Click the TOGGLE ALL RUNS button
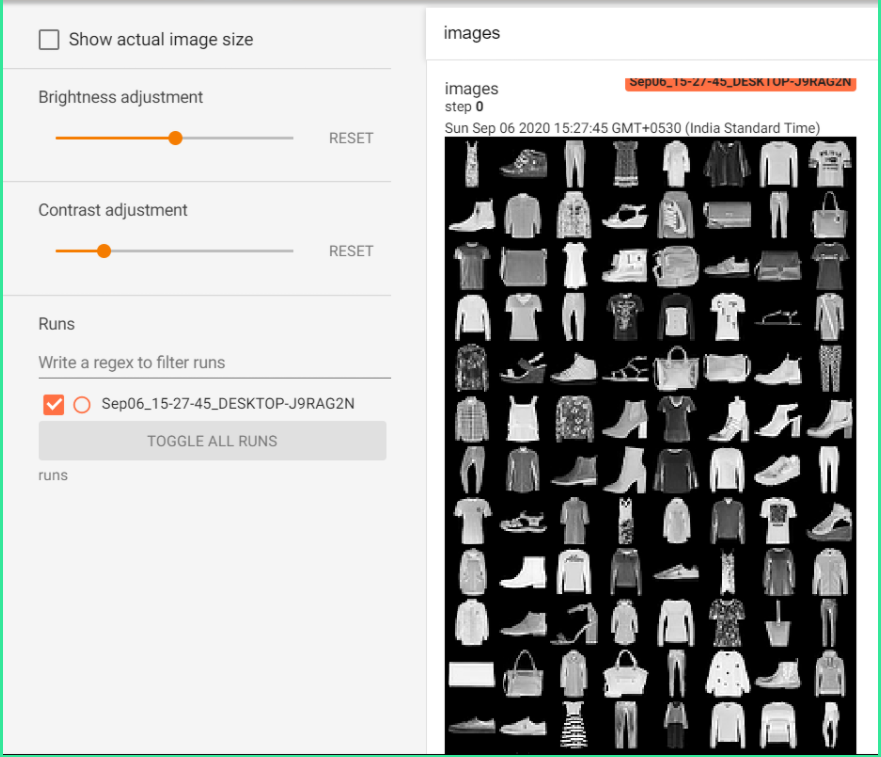Screen dimensions: 881x757 [212, 441]
